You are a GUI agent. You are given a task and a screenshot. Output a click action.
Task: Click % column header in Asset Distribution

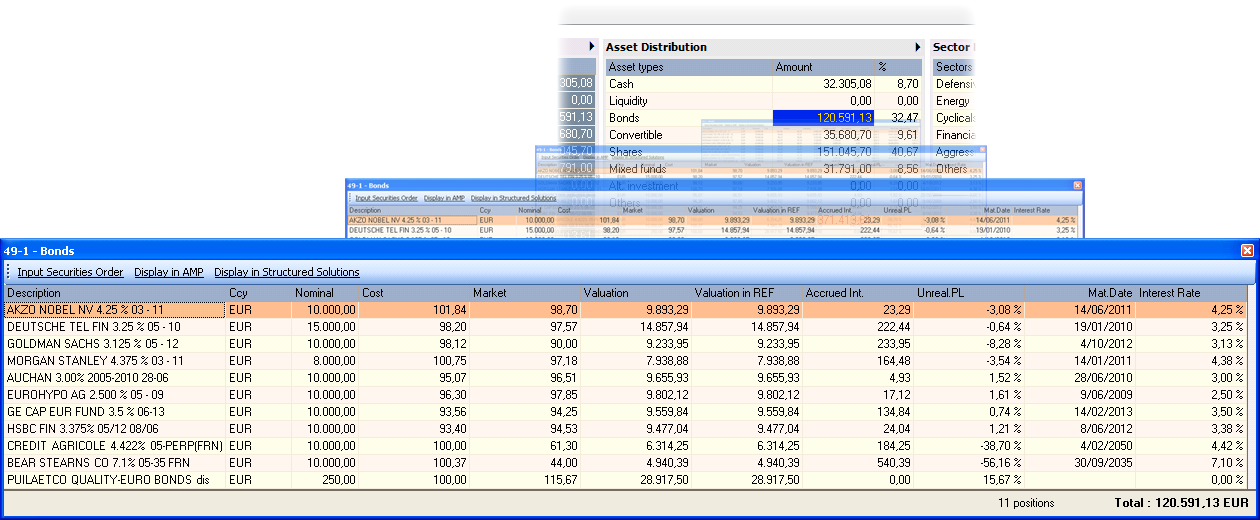[899, 67]
